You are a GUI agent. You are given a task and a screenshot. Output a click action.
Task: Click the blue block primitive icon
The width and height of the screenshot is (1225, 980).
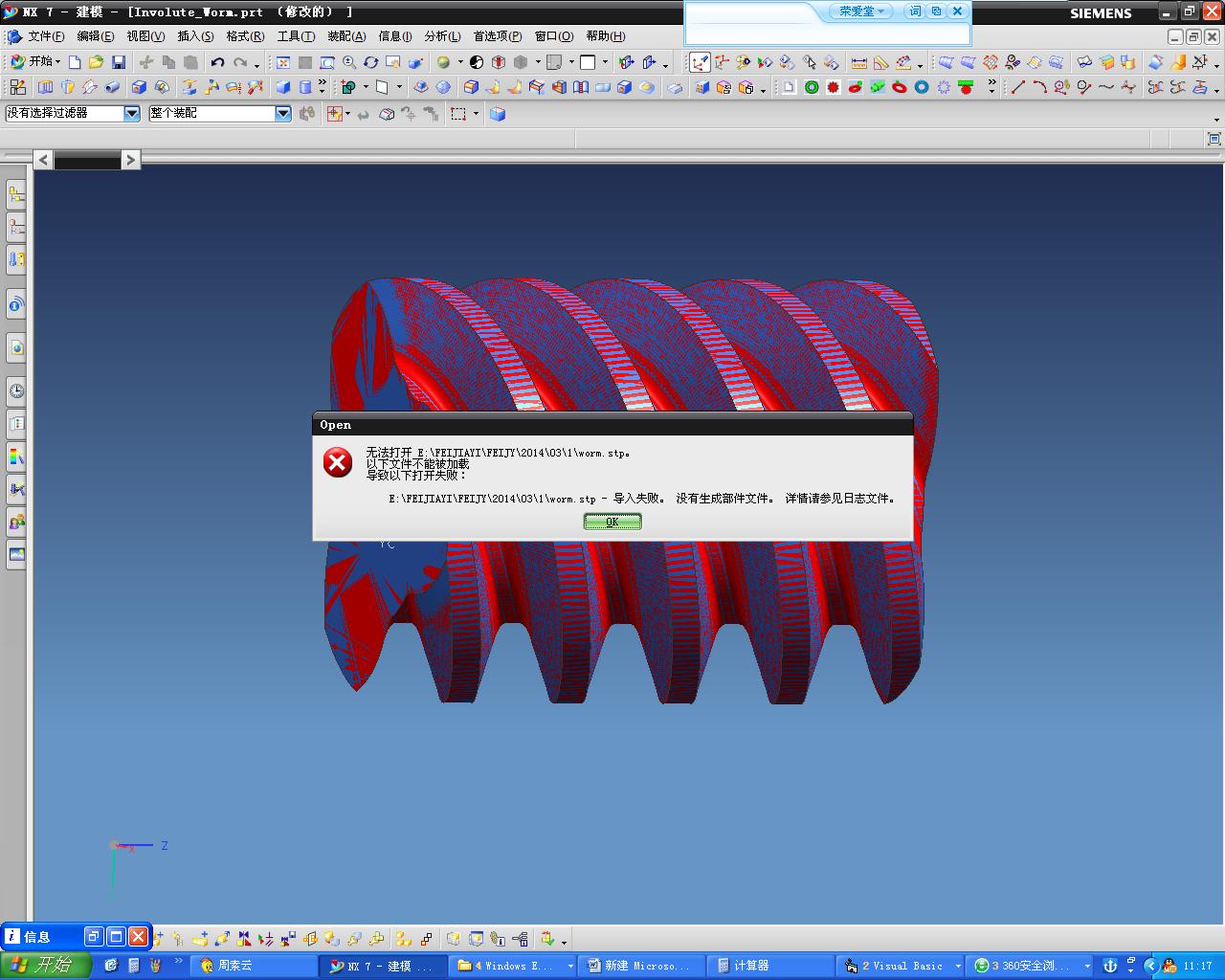[283, 87]
